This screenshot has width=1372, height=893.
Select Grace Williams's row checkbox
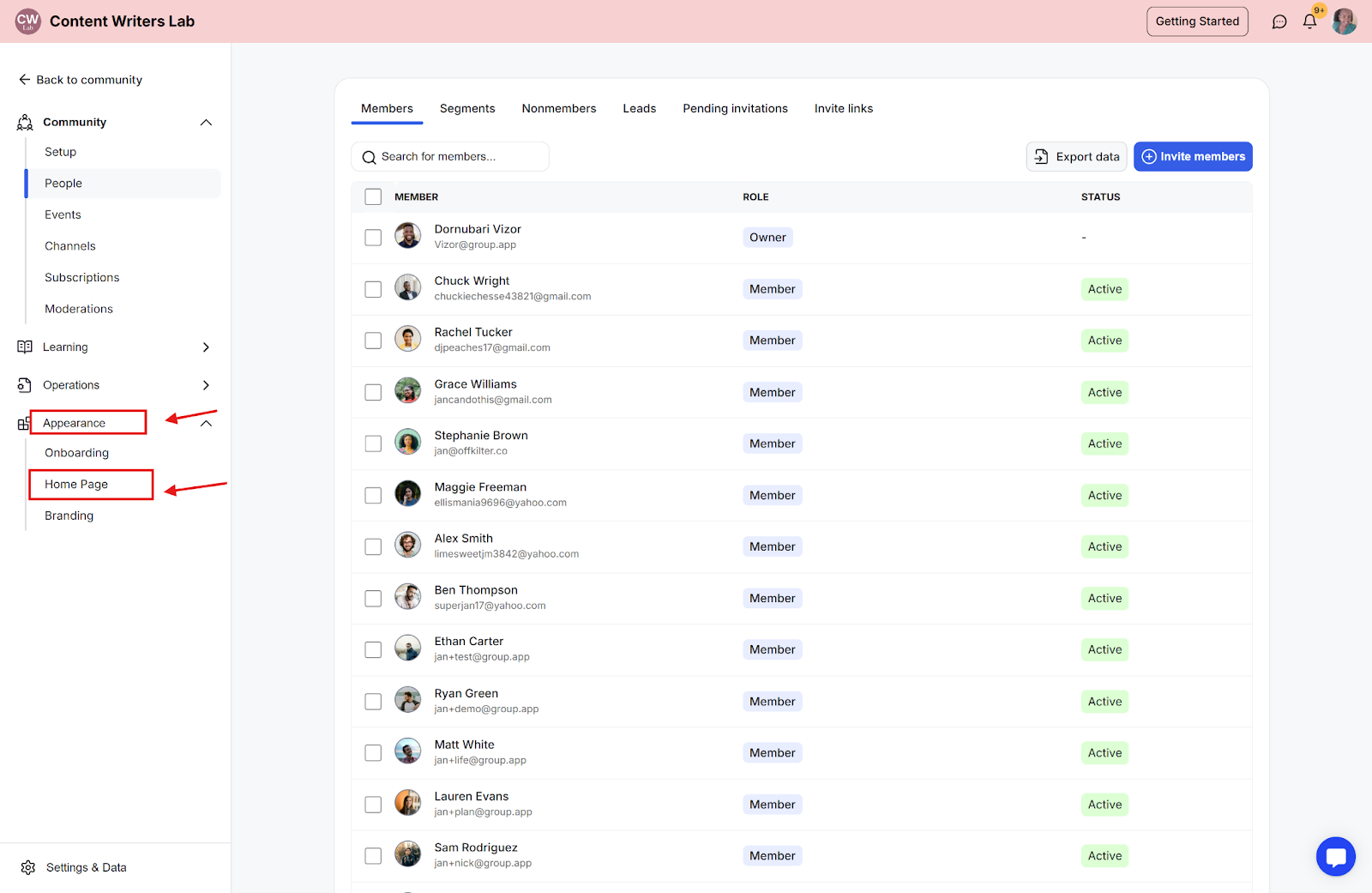373,392
